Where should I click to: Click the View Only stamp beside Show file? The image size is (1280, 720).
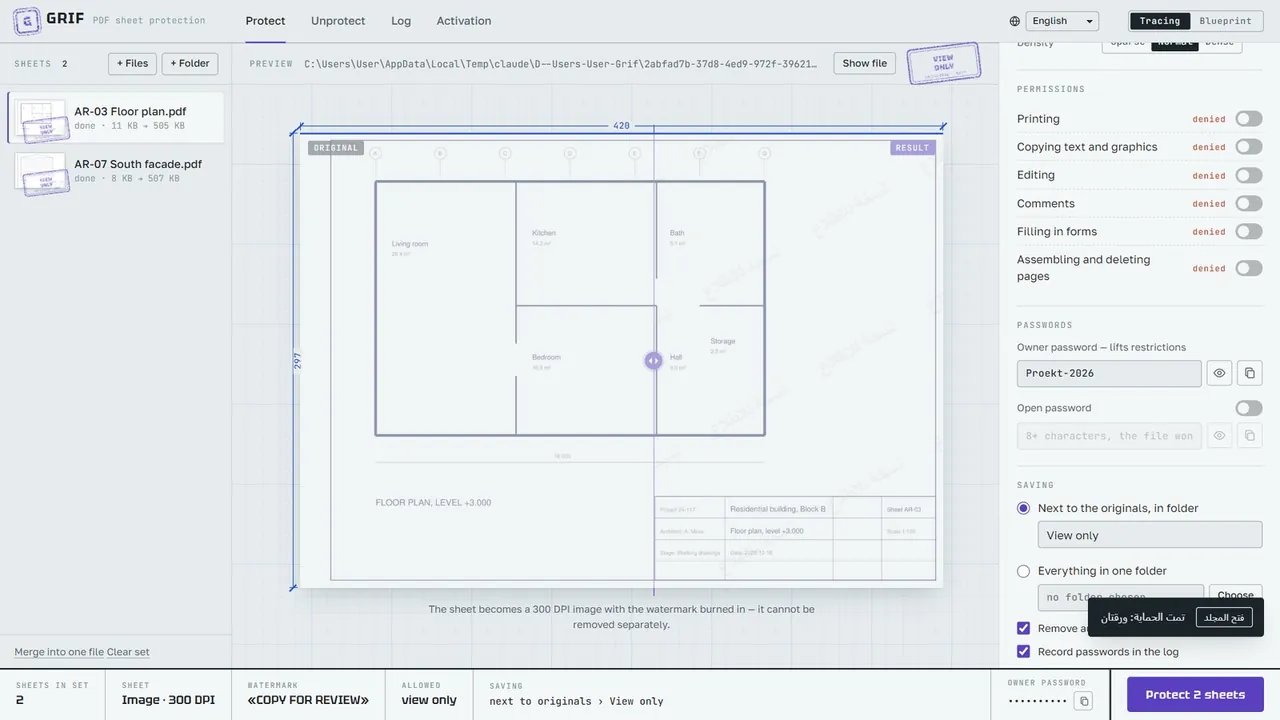point(943,63)
